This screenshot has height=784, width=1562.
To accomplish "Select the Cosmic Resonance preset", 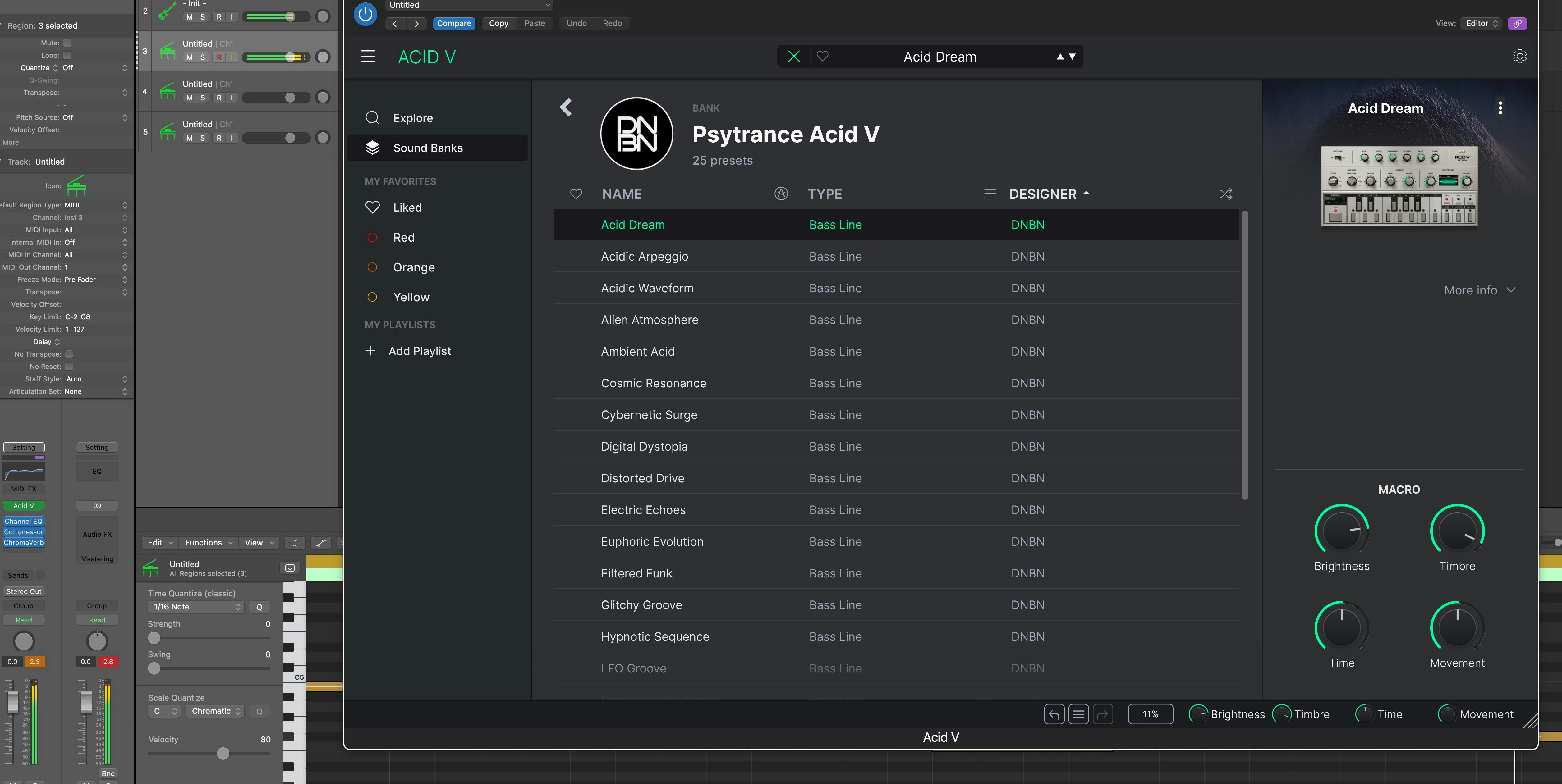I will tap(653, 383).
